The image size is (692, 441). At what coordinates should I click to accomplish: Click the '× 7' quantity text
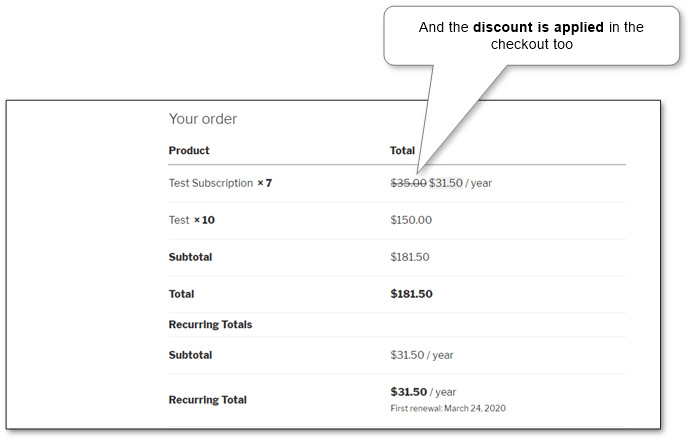click(265, 183)
